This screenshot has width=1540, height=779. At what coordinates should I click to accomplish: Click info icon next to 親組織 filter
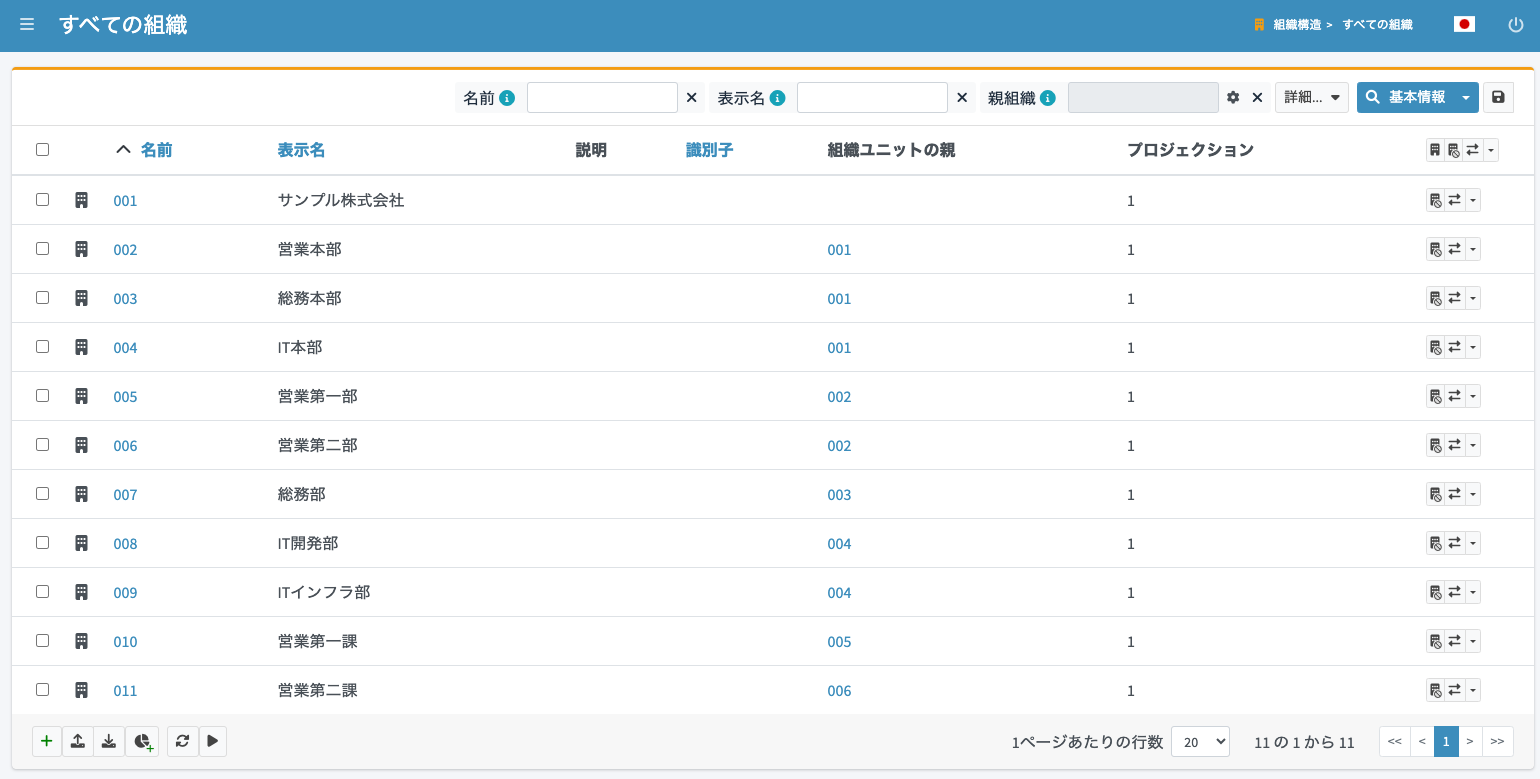(1047, 98)
